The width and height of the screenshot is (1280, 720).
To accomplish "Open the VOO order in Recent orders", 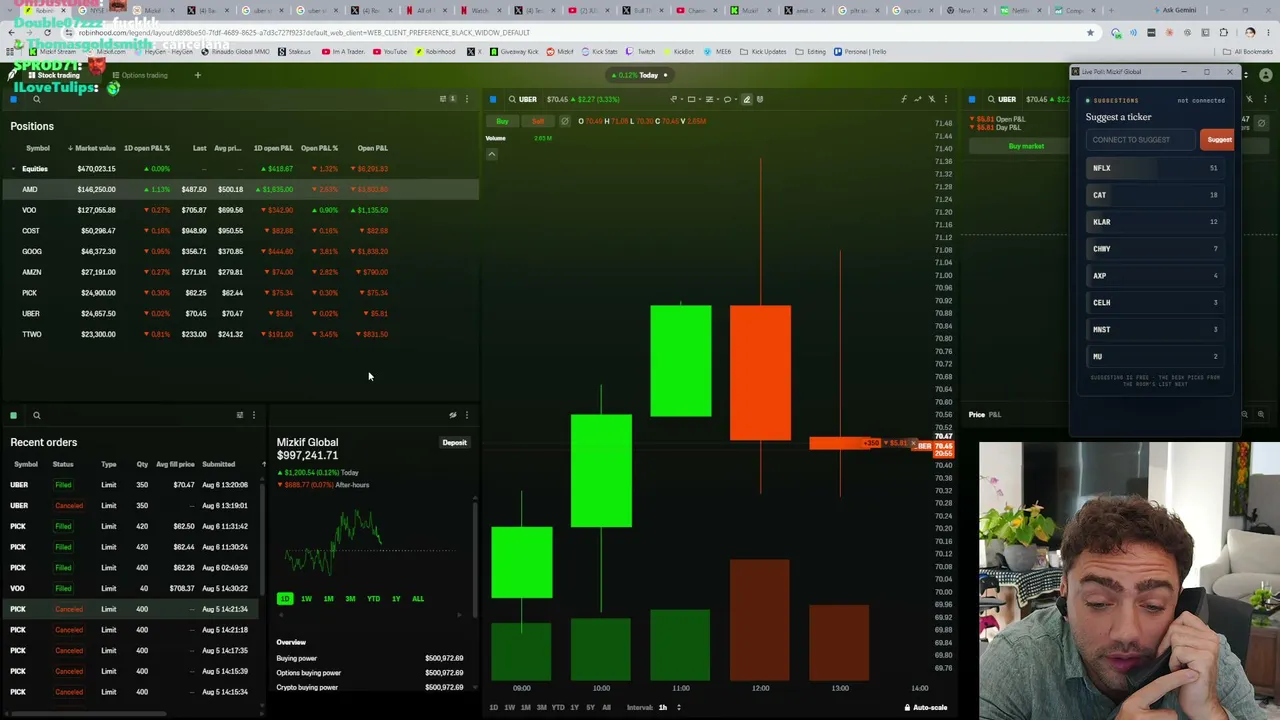I will [x=130, y=588].
